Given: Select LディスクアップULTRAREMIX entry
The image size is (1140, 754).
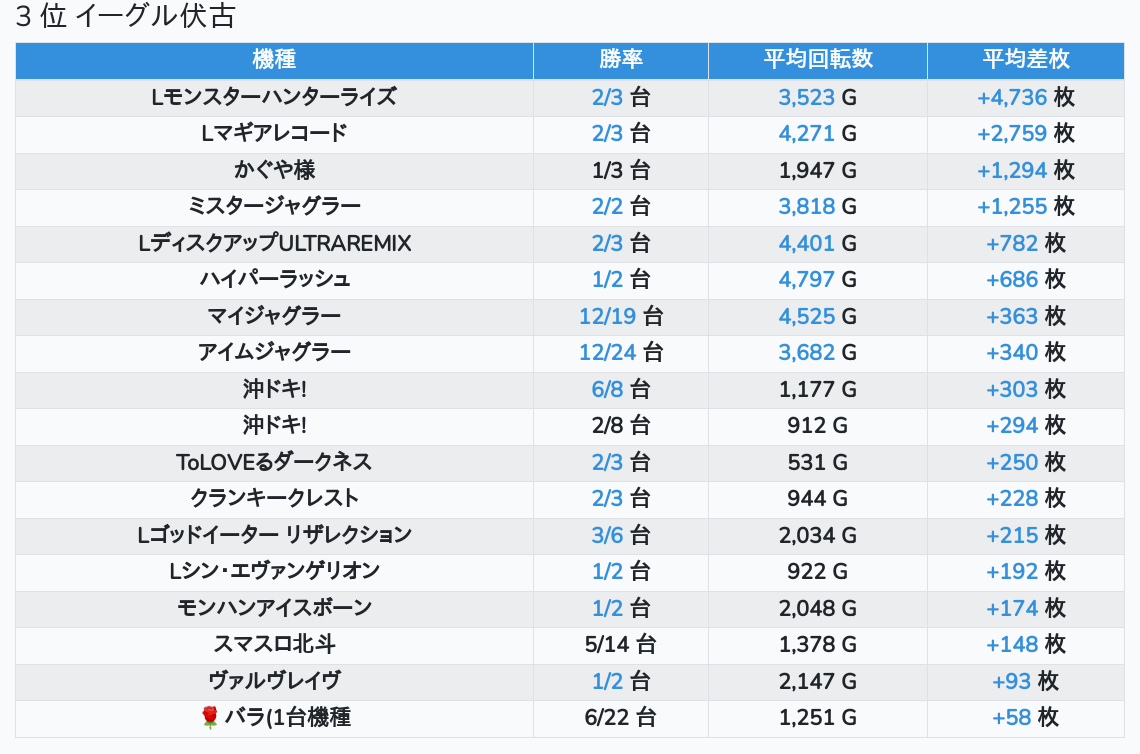Looking at the screenshot, I should (274, 243).
